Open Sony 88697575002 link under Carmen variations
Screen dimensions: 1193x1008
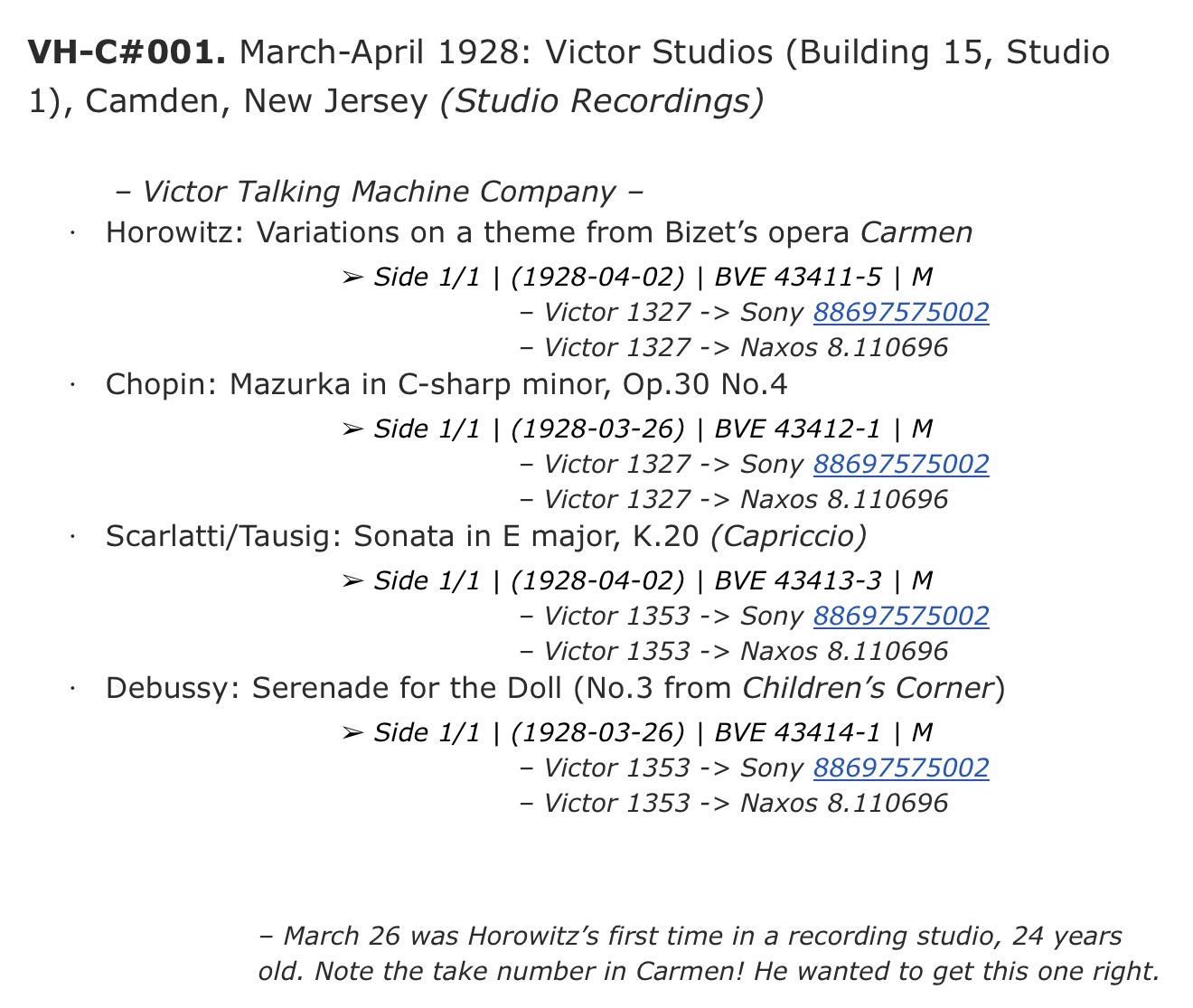(x=900, y=312)
